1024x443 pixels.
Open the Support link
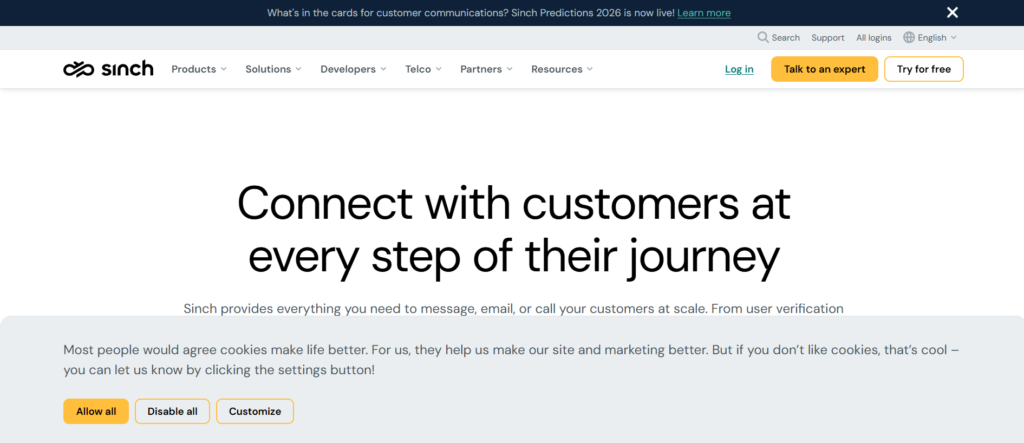(828, 38)
